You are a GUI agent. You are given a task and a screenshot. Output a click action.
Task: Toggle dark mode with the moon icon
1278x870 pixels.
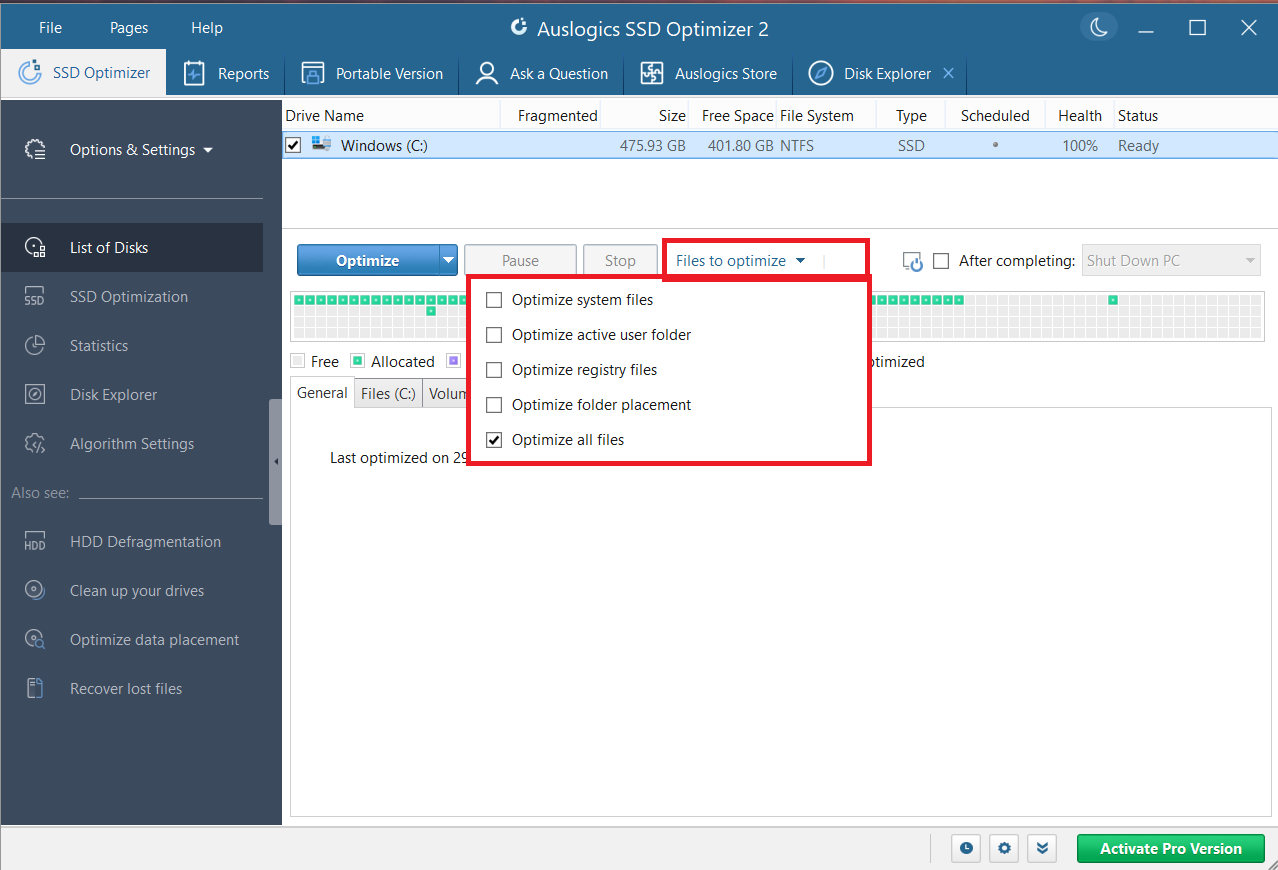[1098, 27]
